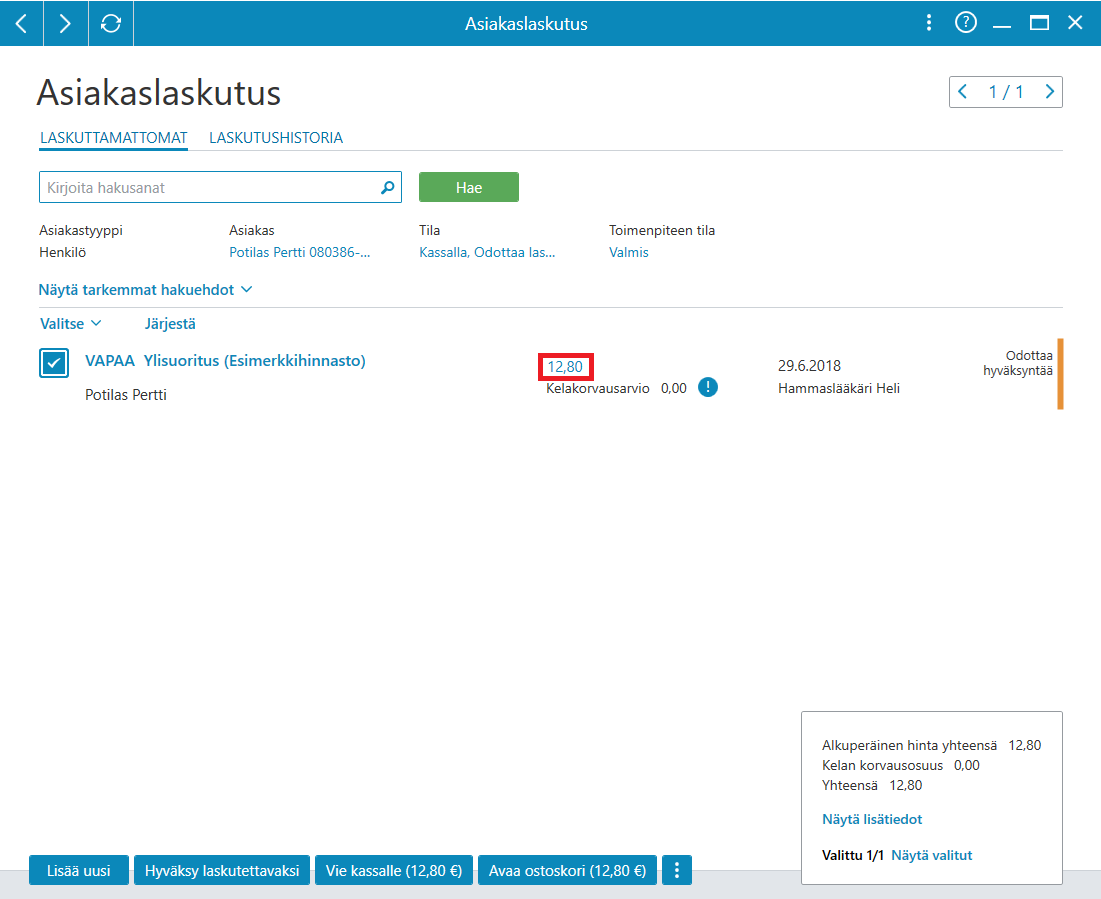Open more actions menu next to Avaa ostoskori
Image resolution: width=1101 pixels, height=899 pixels.
(677, 870)
